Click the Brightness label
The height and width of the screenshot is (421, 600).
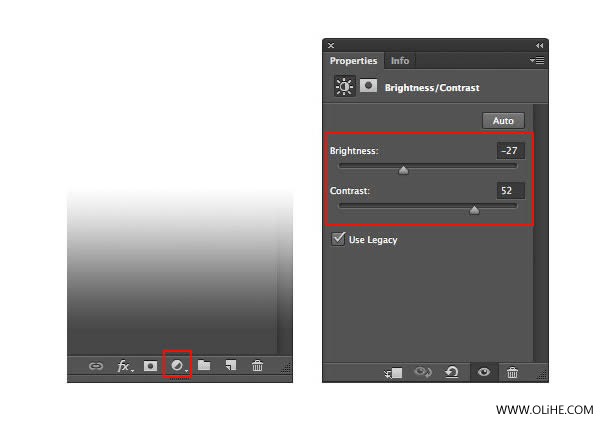tap(354, 151)
